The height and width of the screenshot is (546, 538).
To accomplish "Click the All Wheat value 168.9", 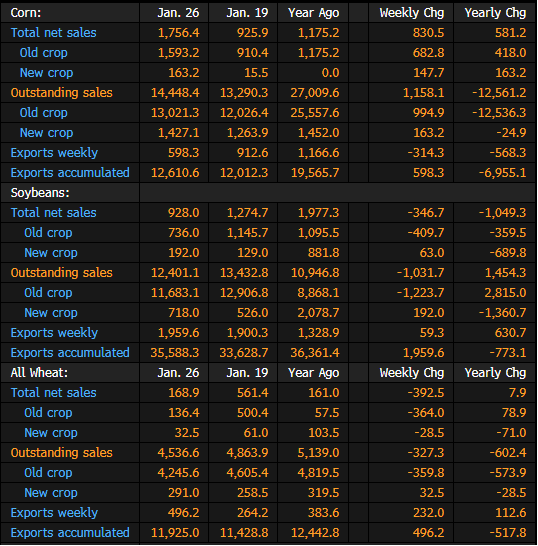I will click(184, 393).
